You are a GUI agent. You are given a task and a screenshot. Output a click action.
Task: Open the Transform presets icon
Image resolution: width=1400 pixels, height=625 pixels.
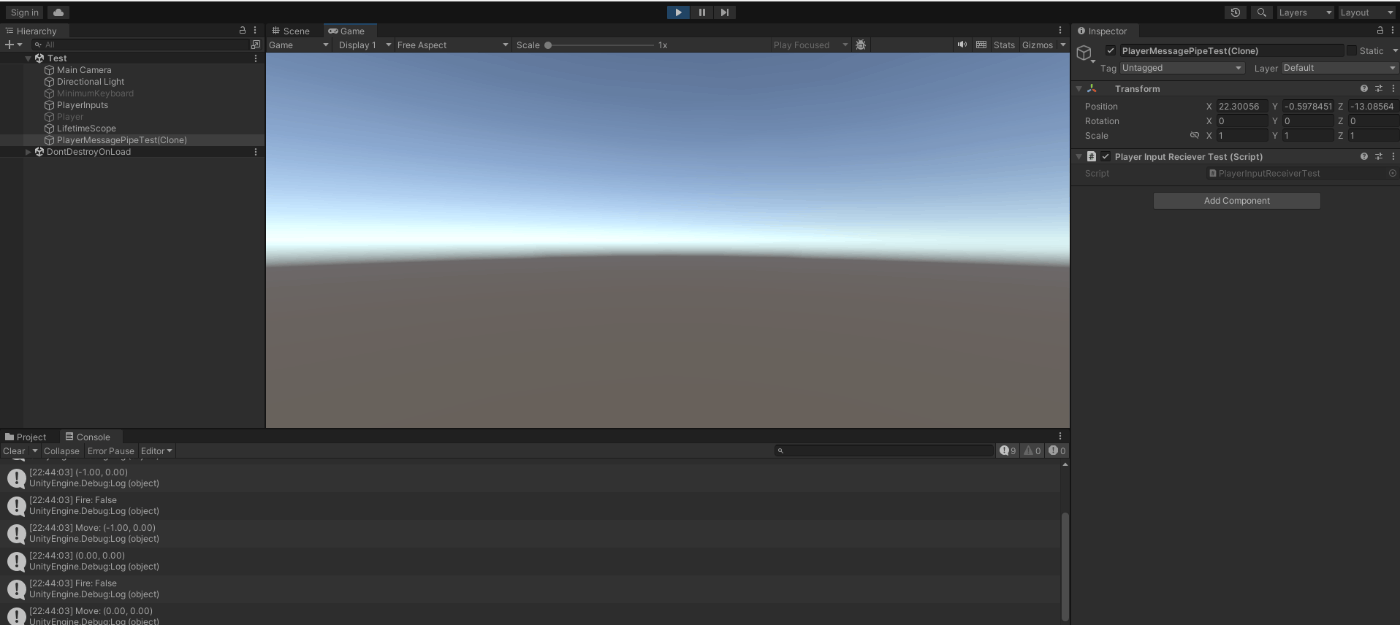point(1378,89)
